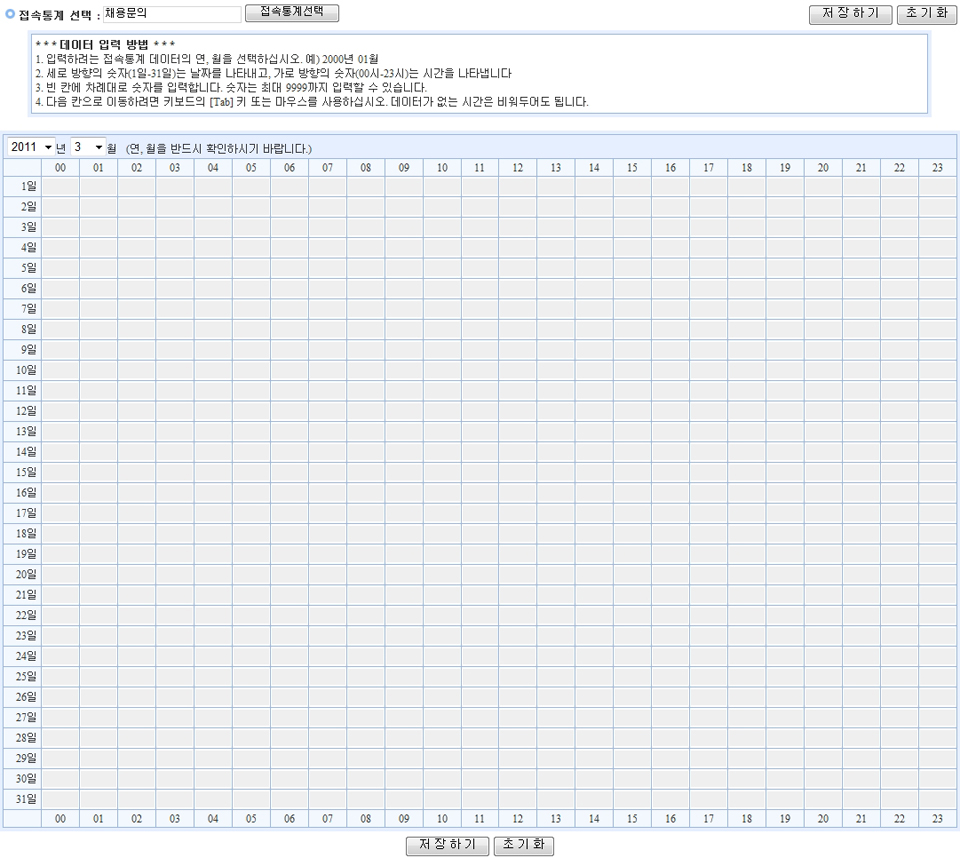Click the cell for 1일 at hour 00

[61, 186]
